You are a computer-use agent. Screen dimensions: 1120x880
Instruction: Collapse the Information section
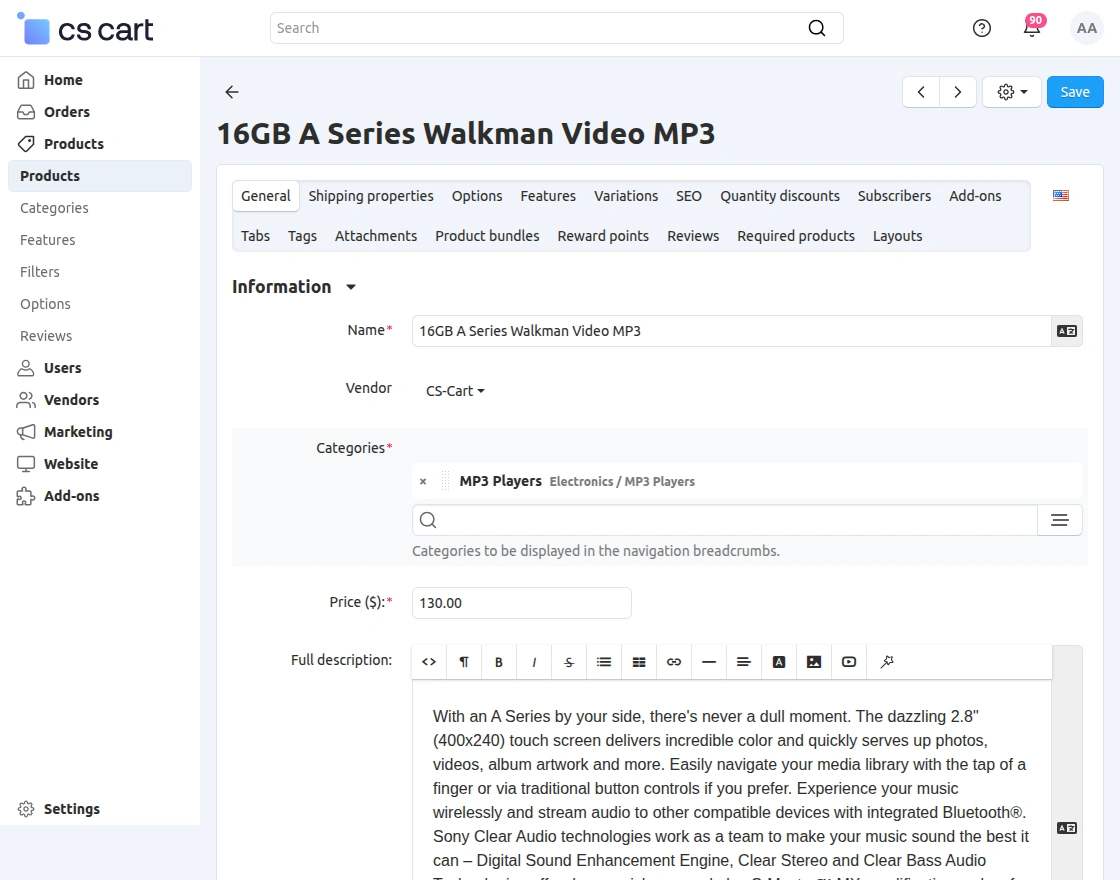(x=350, y=287)
